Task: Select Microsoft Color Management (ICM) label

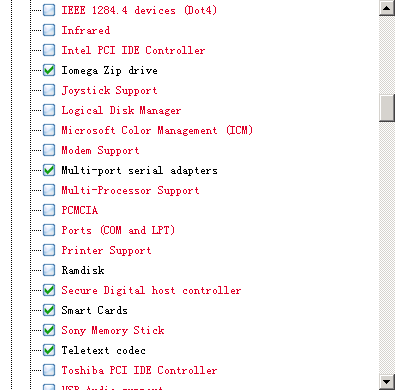Action: click(157, 130)
